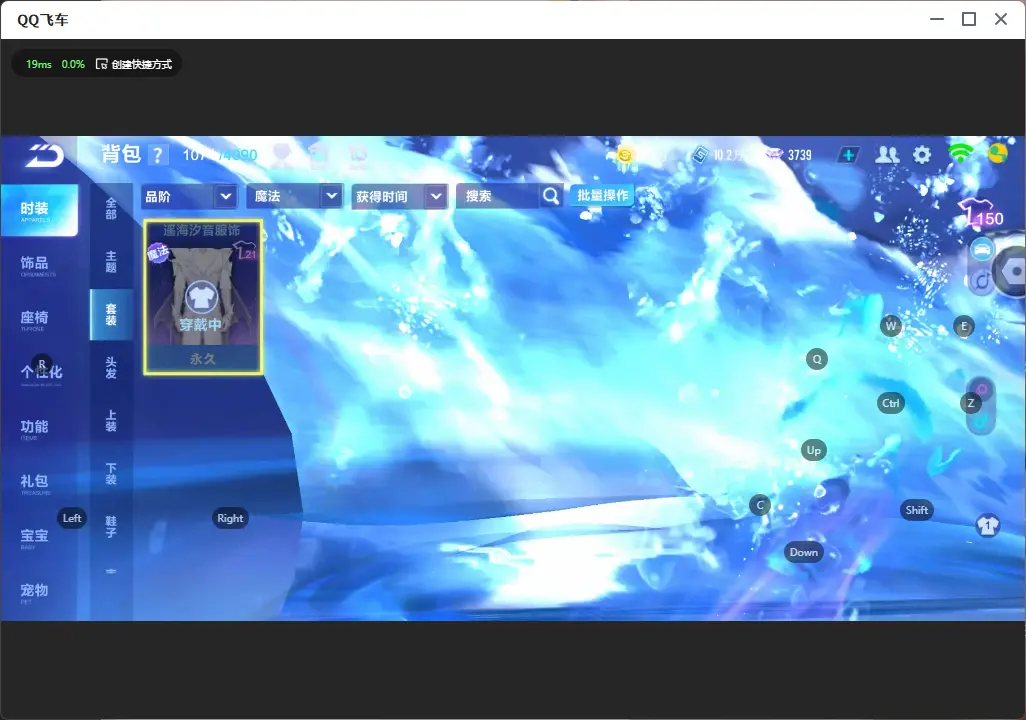This screenshot has width=1026, height=720.
Task: Click the 批量操作 batch operation button
Action: [602, 196]
